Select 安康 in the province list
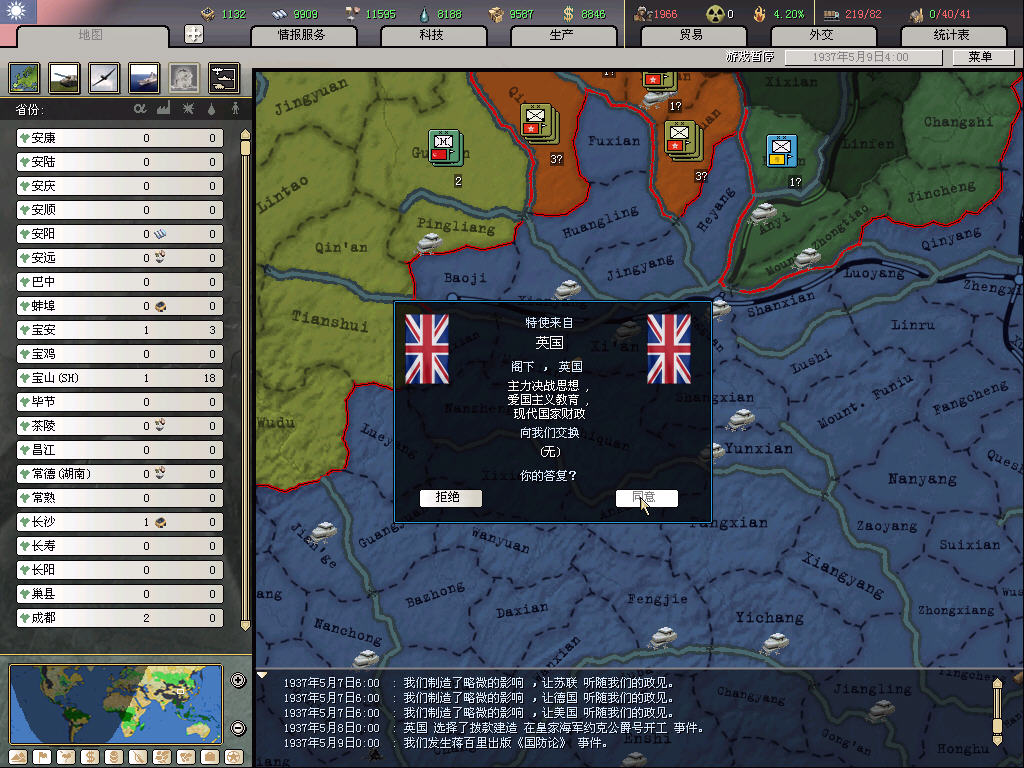1024x768 pixels. [120, 138]
